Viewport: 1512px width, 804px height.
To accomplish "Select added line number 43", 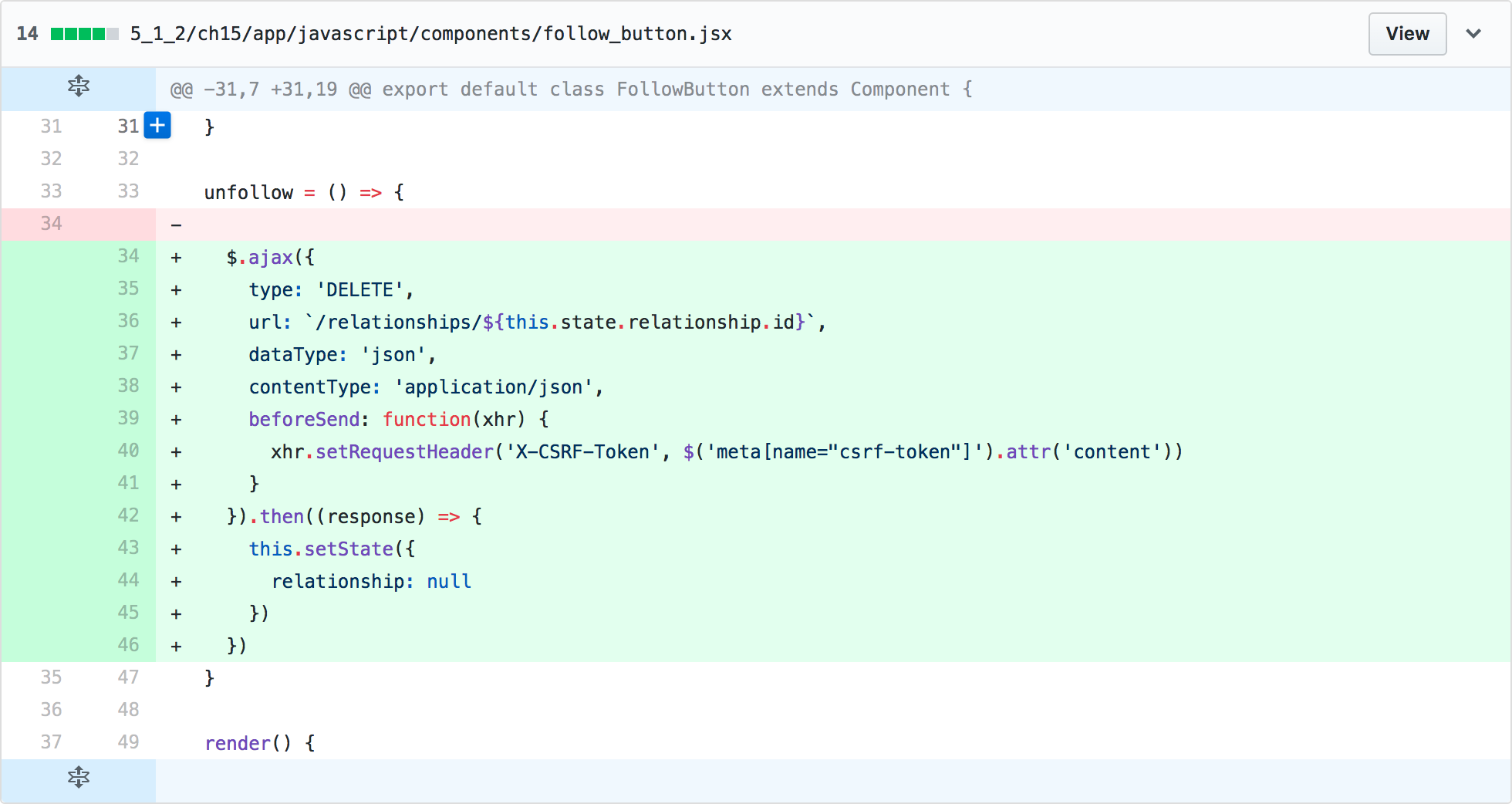I will (128, 548).
